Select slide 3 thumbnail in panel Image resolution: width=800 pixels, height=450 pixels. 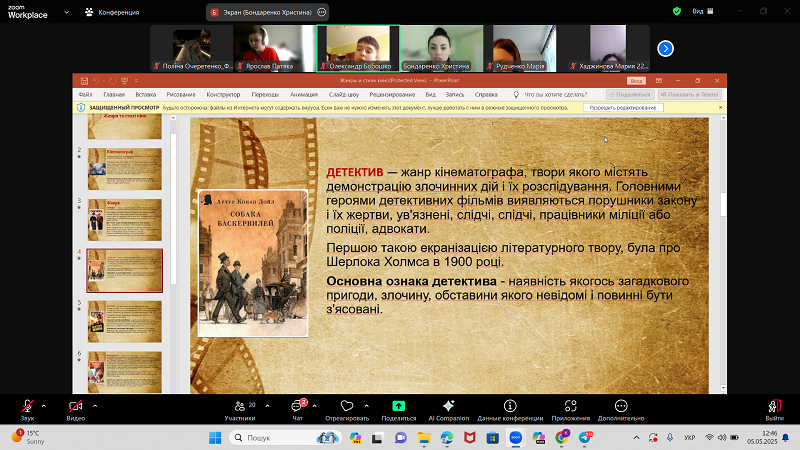point(124,220)
